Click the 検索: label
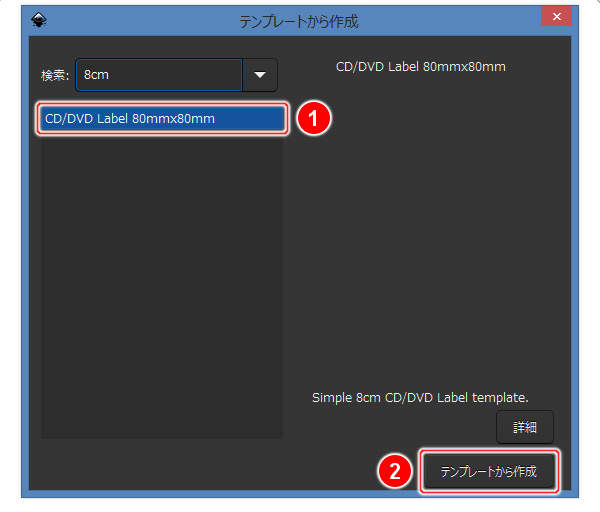 click(x=55, y=75)
